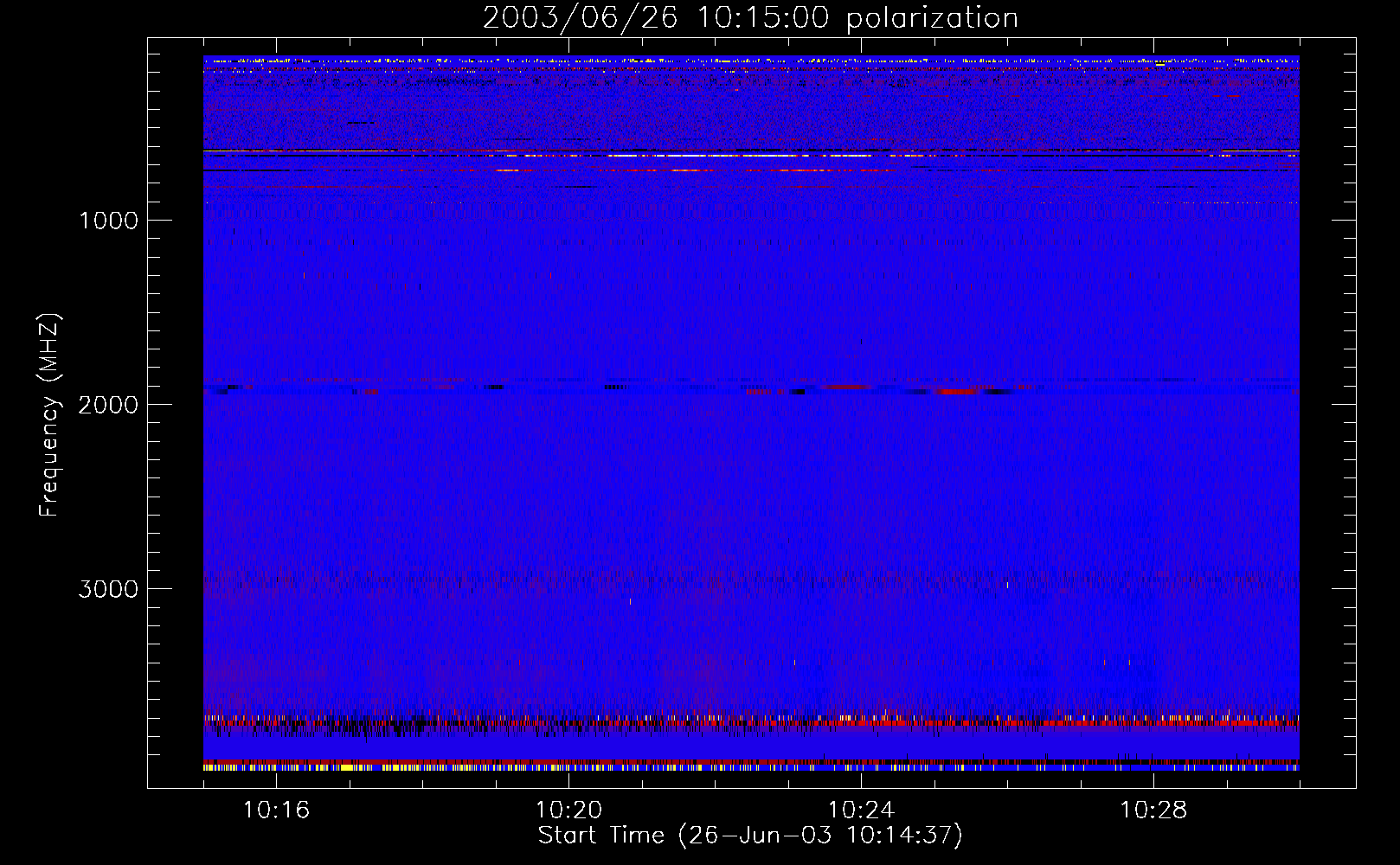Screen dimensions: 1400x865
Task: Click the 'Frequency (MHZ)' axis label
Action: click(49, 415)
